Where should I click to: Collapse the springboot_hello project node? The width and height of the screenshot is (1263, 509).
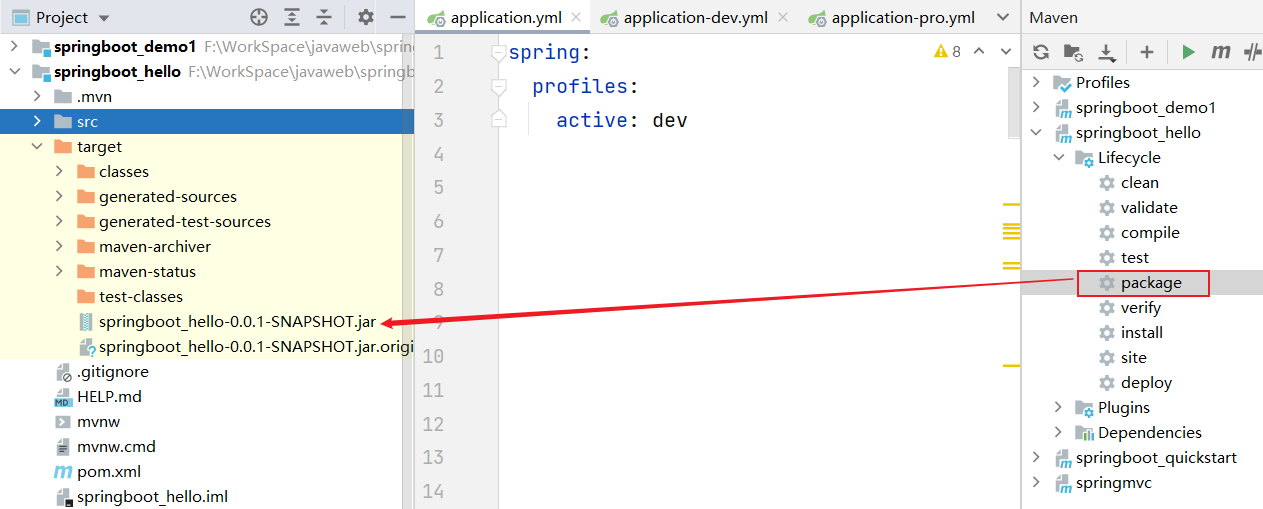pos(16,71)
